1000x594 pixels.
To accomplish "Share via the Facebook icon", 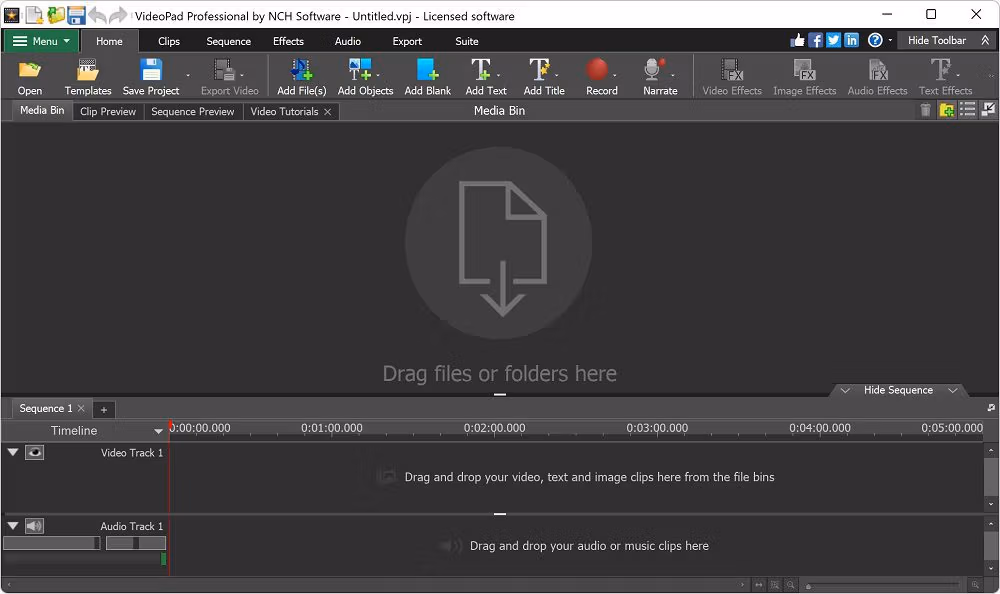I will [815, 40].
